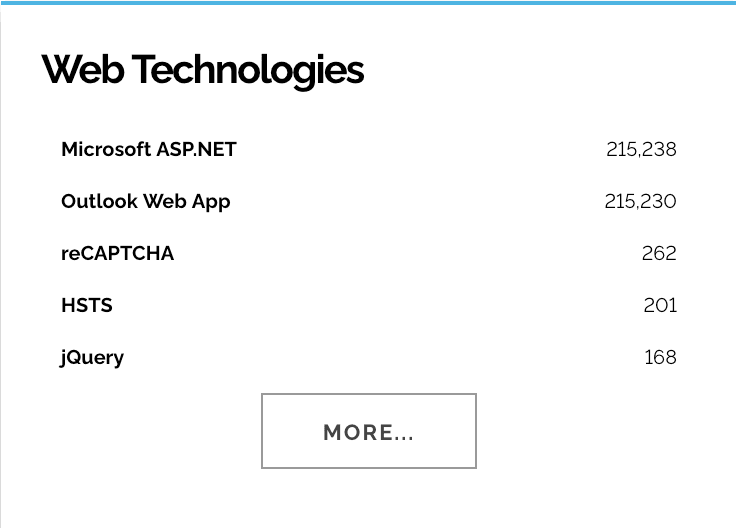Click the 215,230 count beside Outlook Web App

(x=640, y=202)
